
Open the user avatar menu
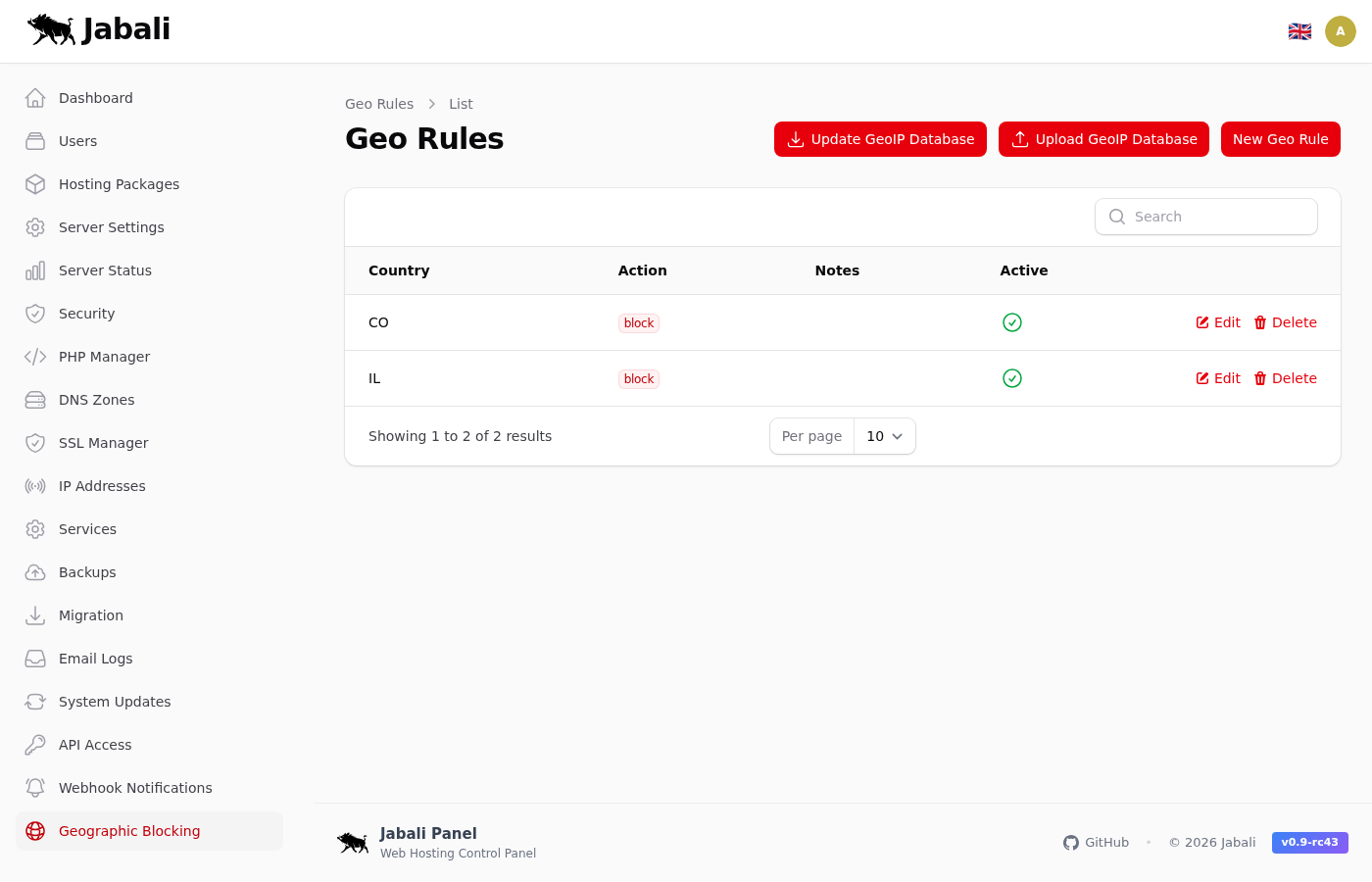pos(1340,31)
